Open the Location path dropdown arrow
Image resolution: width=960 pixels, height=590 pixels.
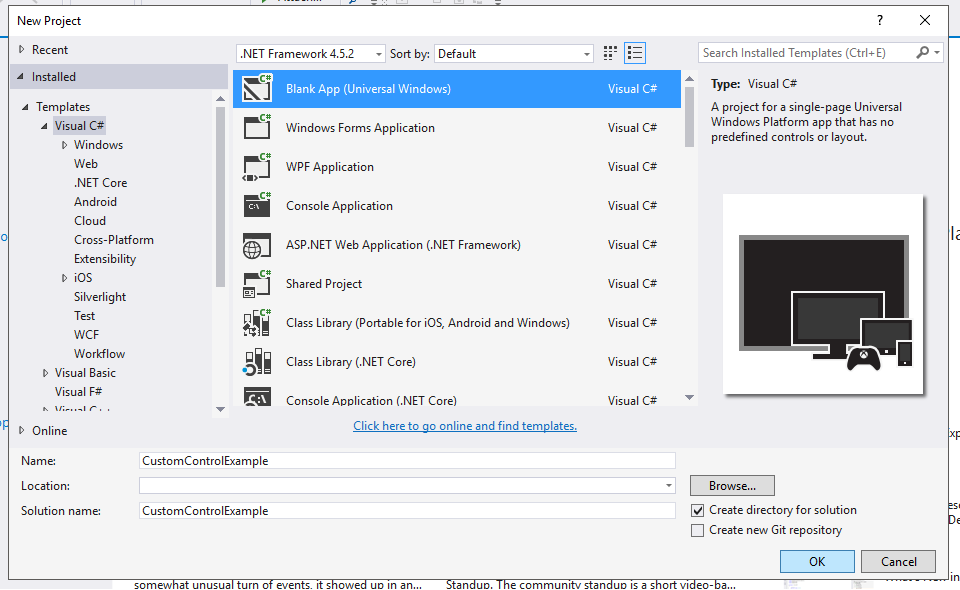[669, 486]
